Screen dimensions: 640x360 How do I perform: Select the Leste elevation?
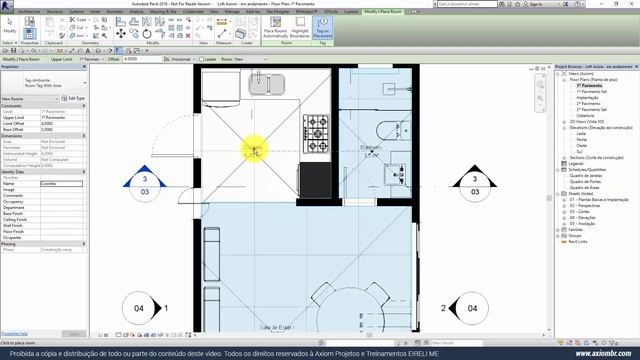pos(581,134)
